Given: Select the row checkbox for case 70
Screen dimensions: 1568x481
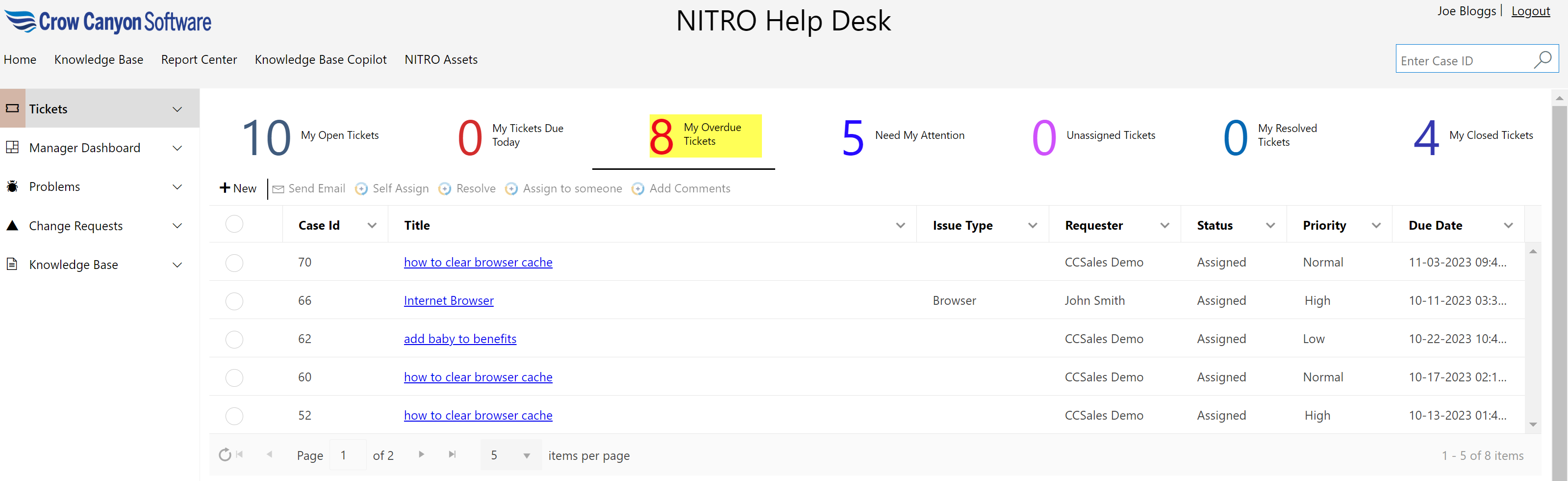Looking at the screenshot, I should [x=234, y=263].
